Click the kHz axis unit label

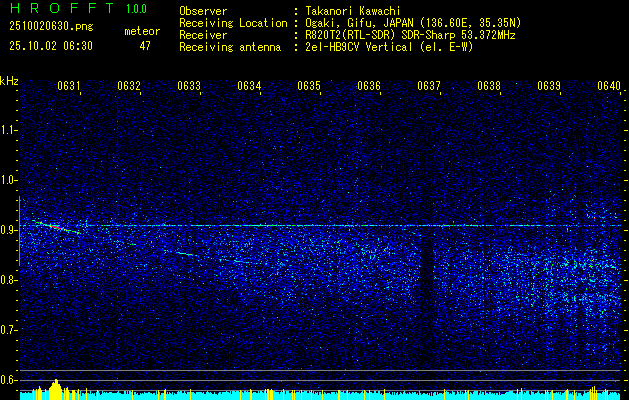tap(9, 81)
